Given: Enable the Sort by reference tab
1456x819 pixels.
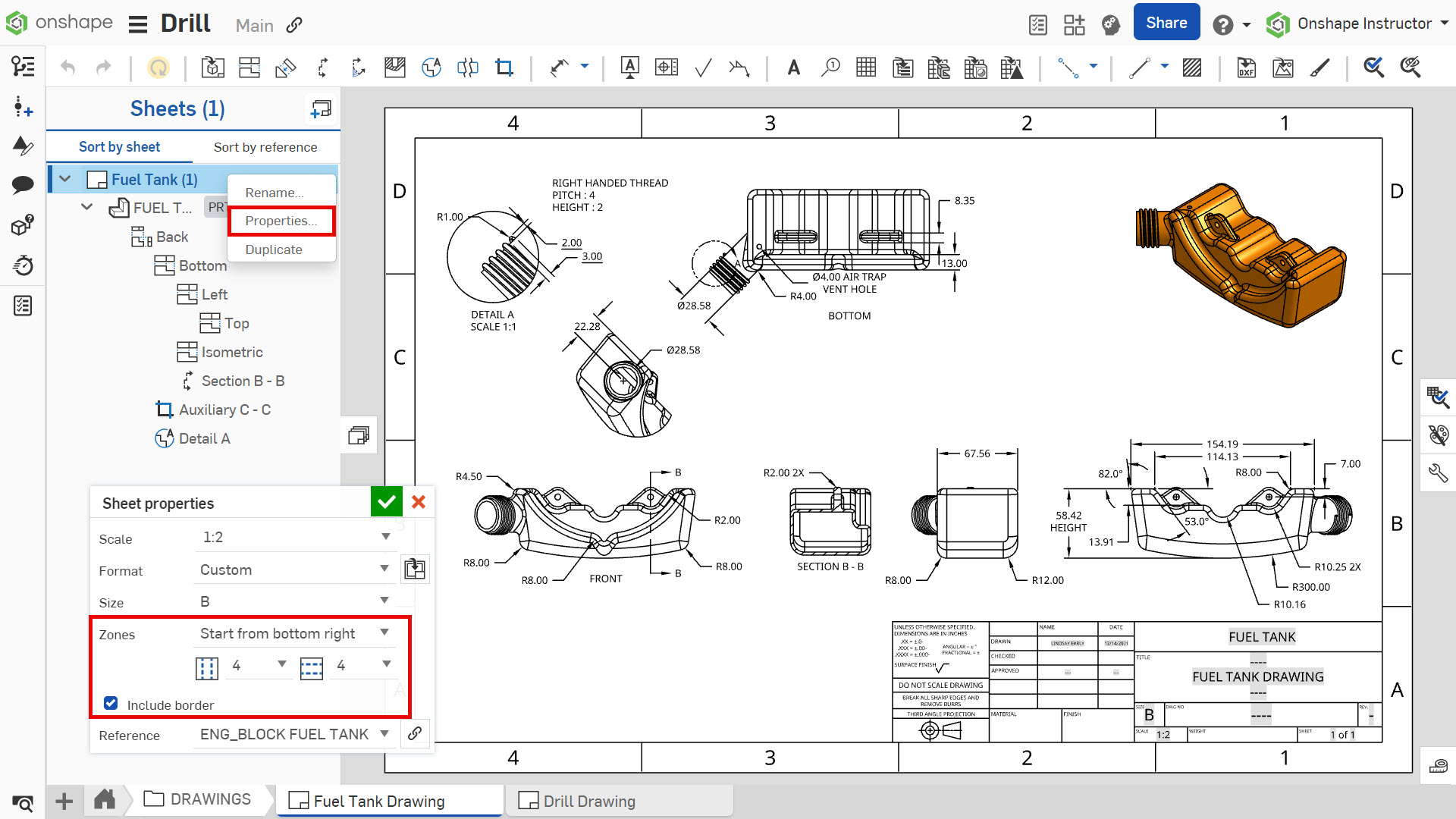Looking at the screenshot, I should pos(264,147).
